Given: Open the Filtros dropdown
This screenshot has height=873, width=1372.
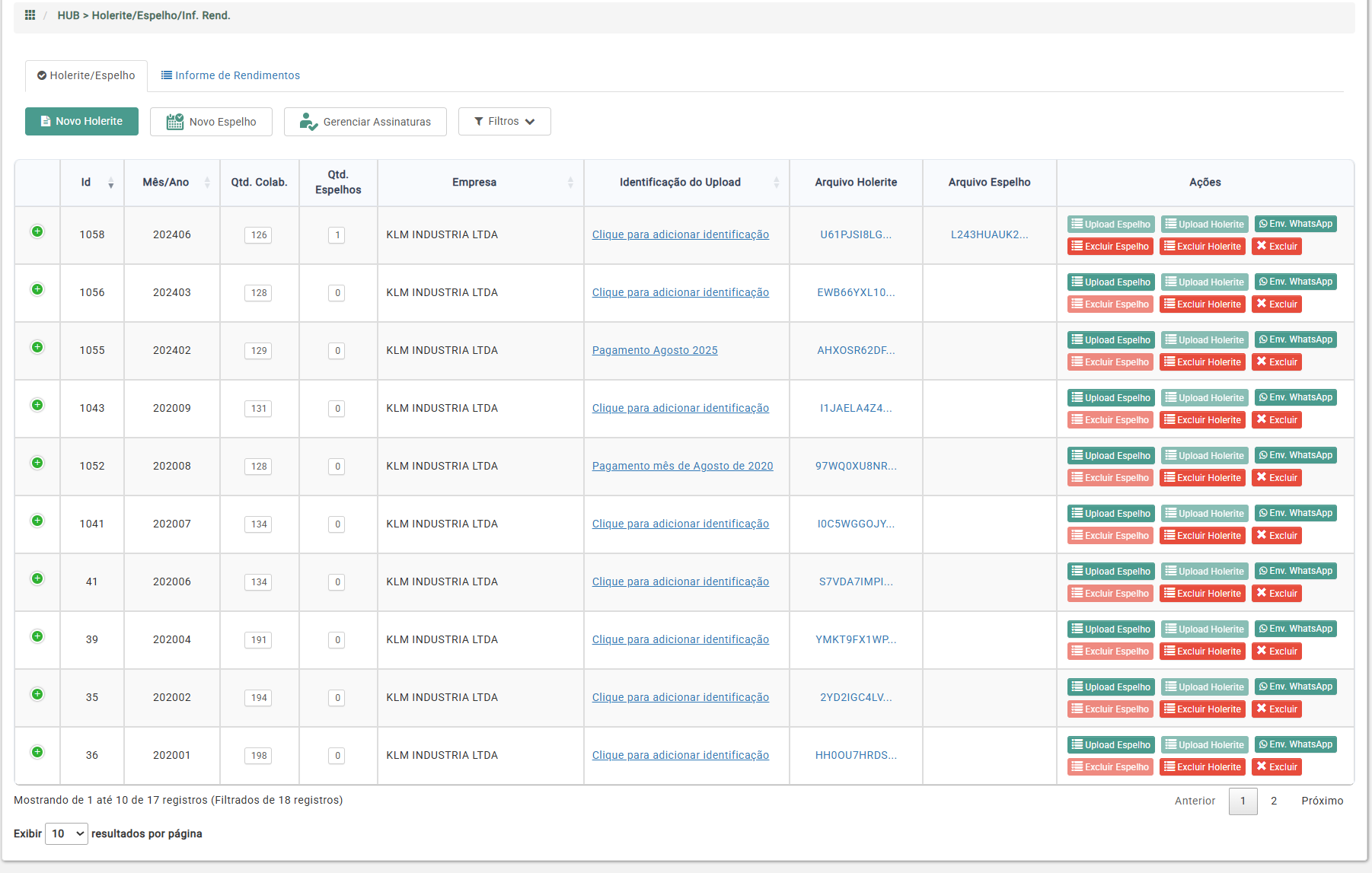Looking at the screenshot, I should pyautogui.click(x=504, y=122).
